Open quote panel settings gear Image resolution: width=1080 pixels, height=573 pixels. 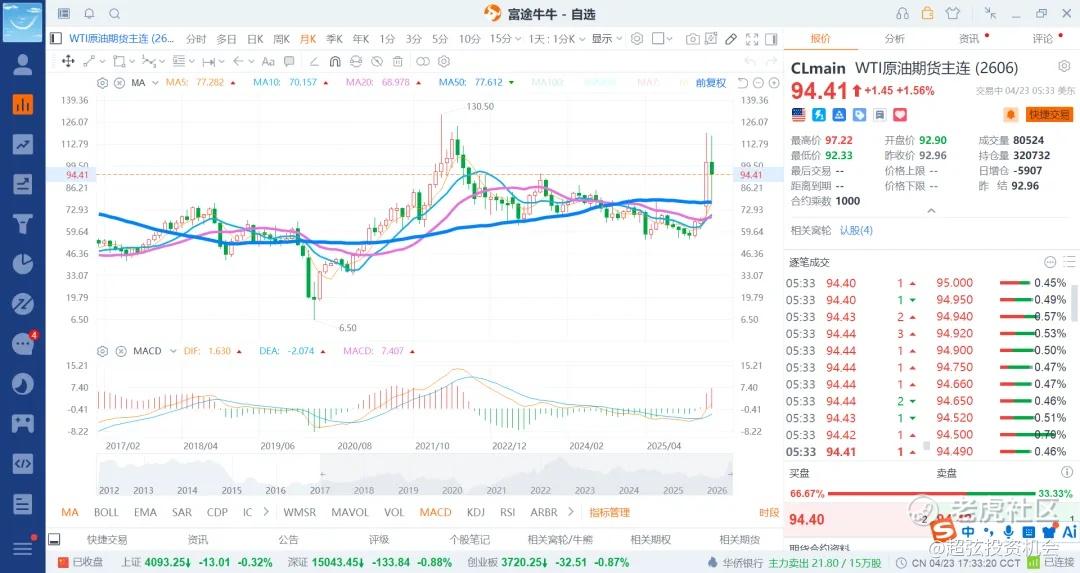pyautogui.click(x=1064, y=67)
